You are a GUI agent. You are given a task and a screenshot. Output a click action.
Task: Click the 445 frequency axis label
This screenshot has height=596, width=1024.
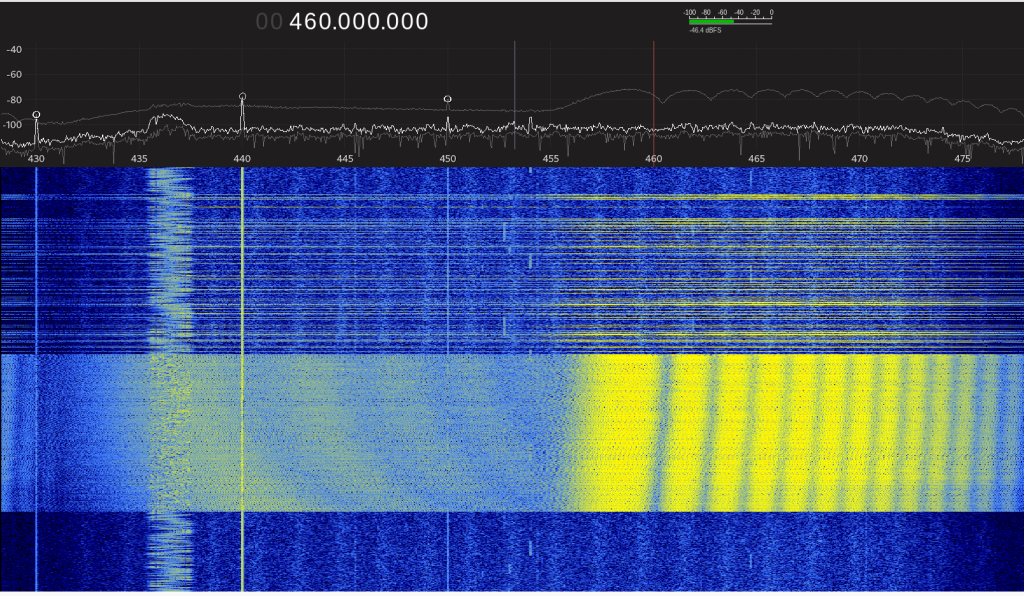(345, 159)
